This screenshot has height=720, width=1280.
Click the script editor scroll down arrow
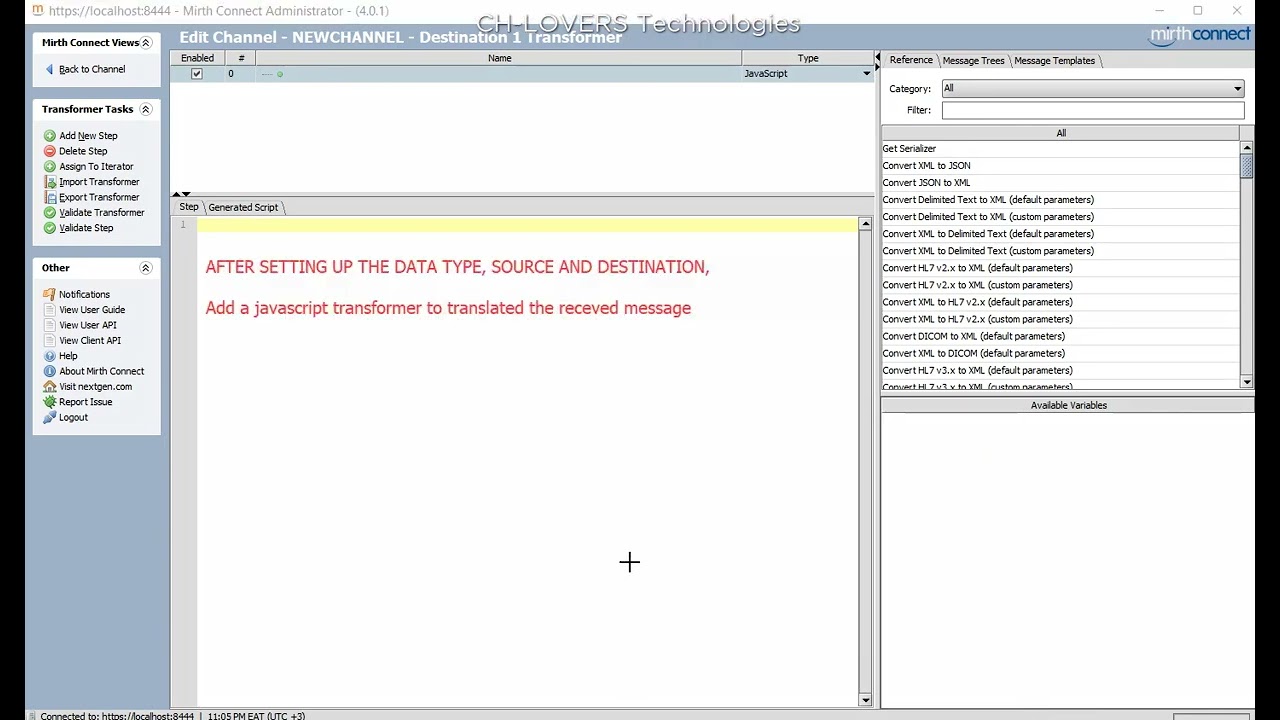coord(865,700)
